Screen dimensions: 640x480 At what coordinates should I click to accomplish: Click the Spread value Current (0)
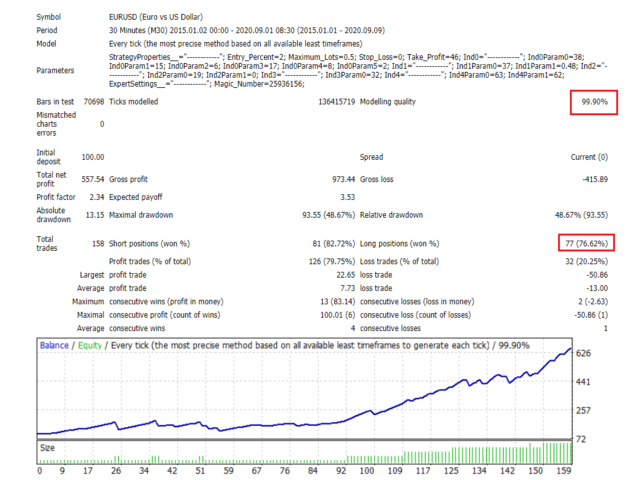[589, 157]
